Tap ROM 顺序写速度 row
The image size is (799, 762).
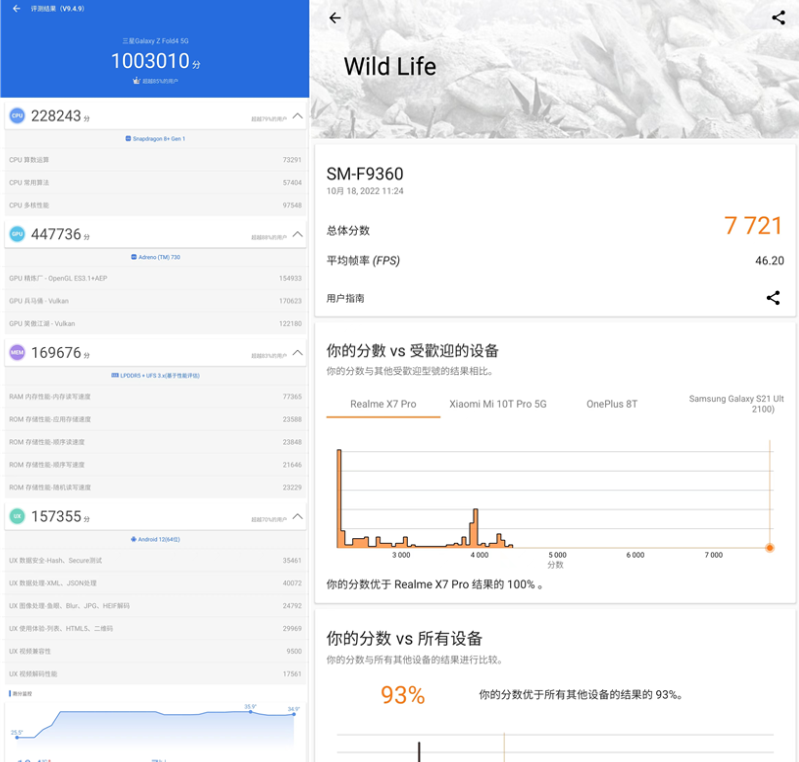[155, 465]
